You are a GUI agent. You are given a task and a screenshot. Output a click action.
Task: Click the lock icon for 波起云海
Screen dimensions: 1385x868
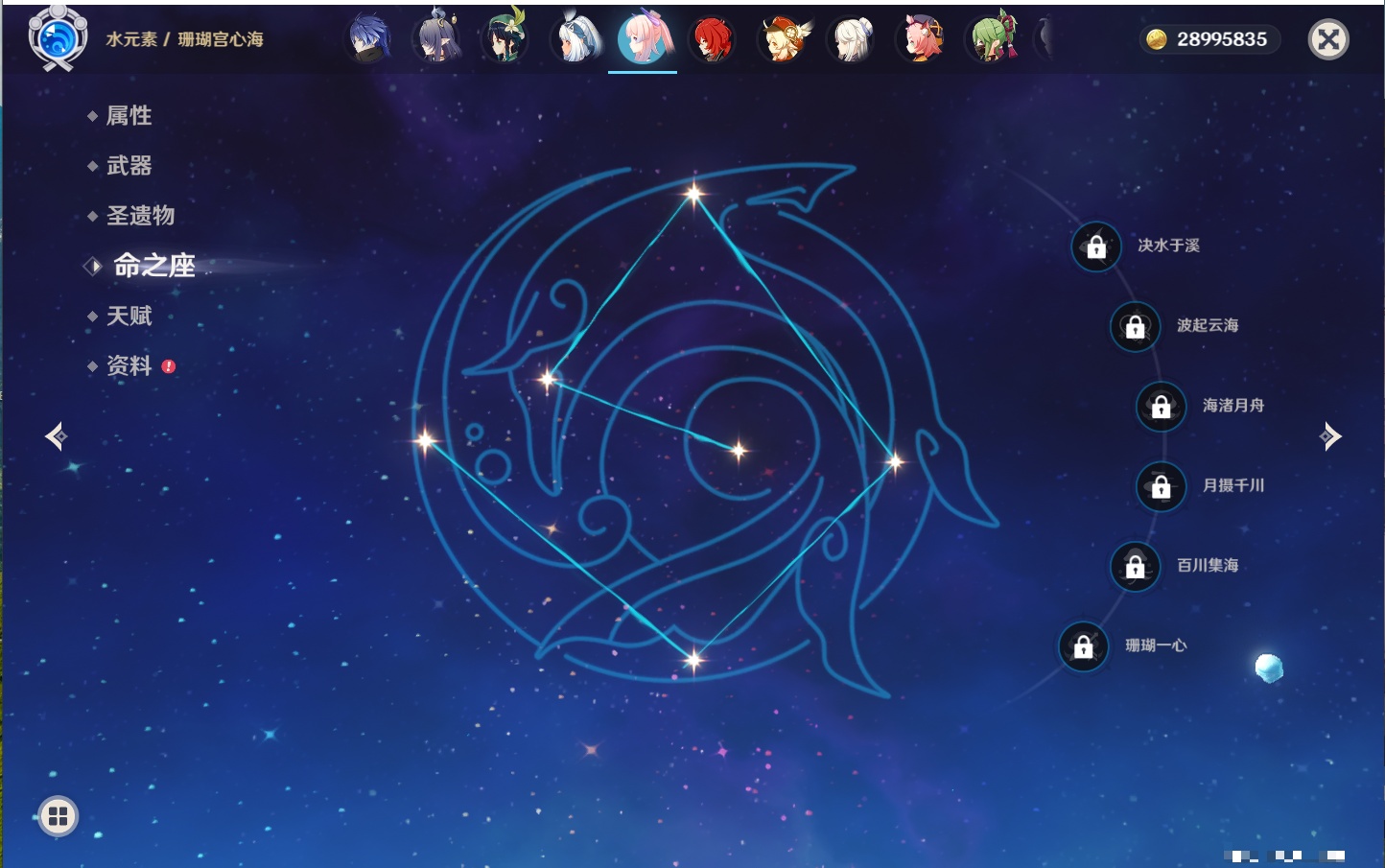(x=1136, y=327)
